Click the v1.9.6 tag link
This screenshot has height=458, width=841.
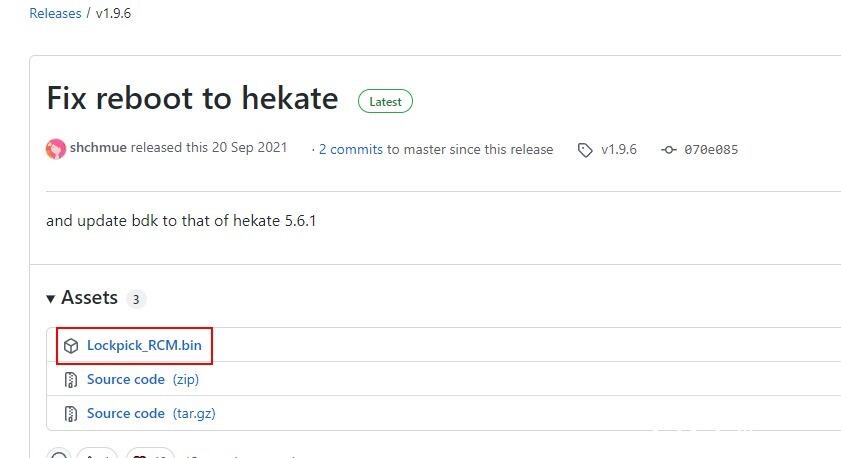click(618, 149)
